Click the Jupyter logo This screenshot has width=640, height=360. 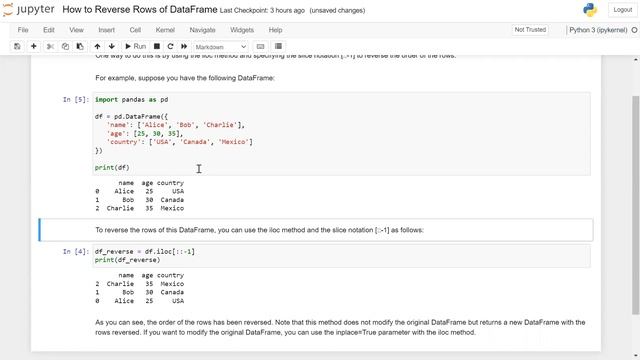29,9
